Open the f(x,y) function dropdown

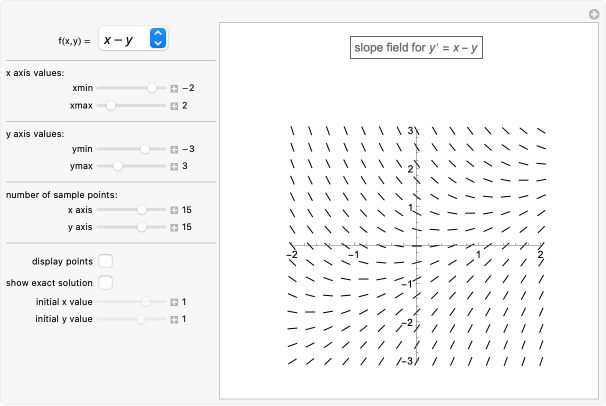tap(133, 39)
